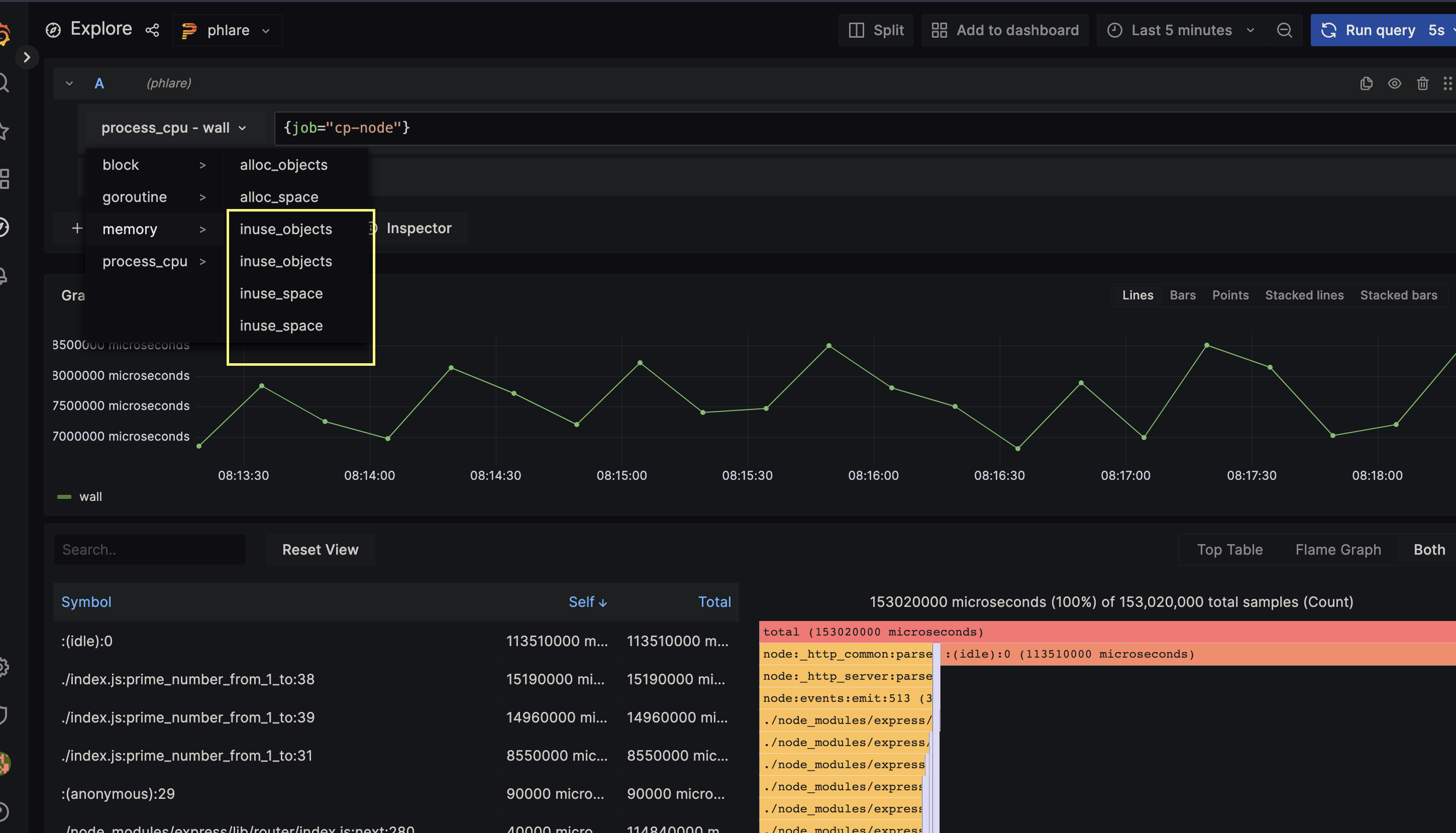Click the share link icon next to Explore

click(x=152, y=29)
